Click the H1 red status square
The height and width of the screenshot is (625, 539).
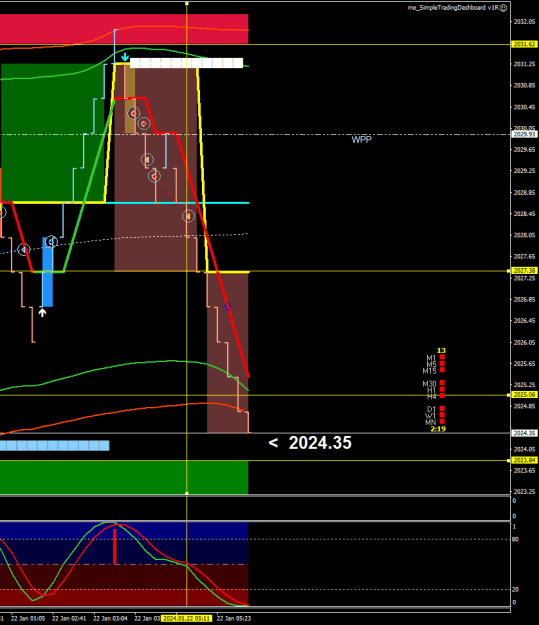pyautogui.click(x=442, y=389)
